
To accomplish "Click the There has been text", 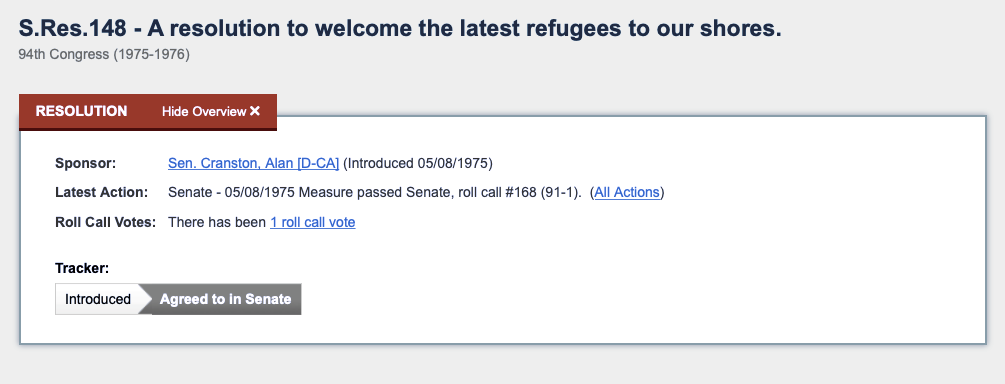I will pyautogui.click(x=217, y=222).
